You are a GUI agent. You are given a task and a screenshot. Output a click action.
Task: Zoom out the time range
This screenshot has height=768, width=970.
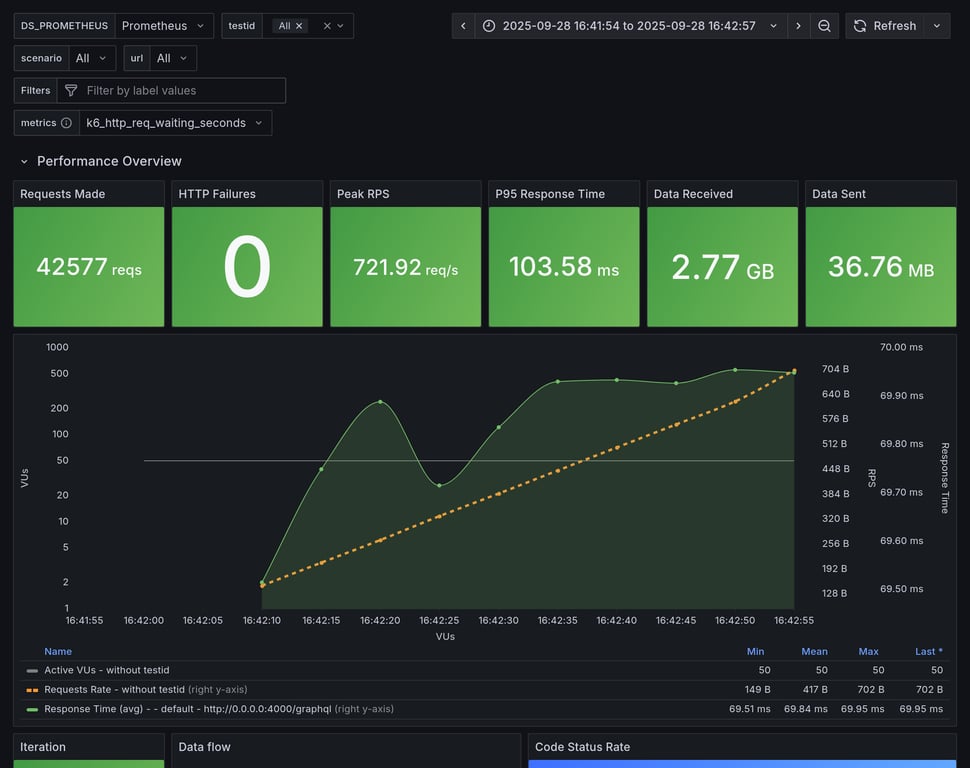point(824,26)
